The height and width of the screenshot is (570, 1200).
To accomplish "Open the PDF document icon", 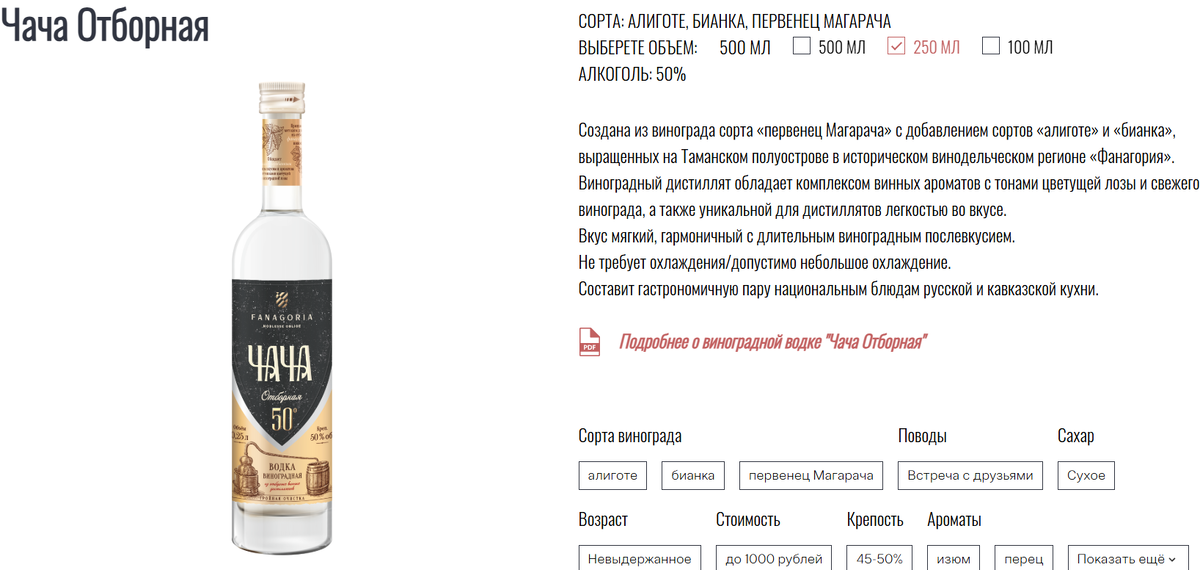I will [x=590, y=342].
